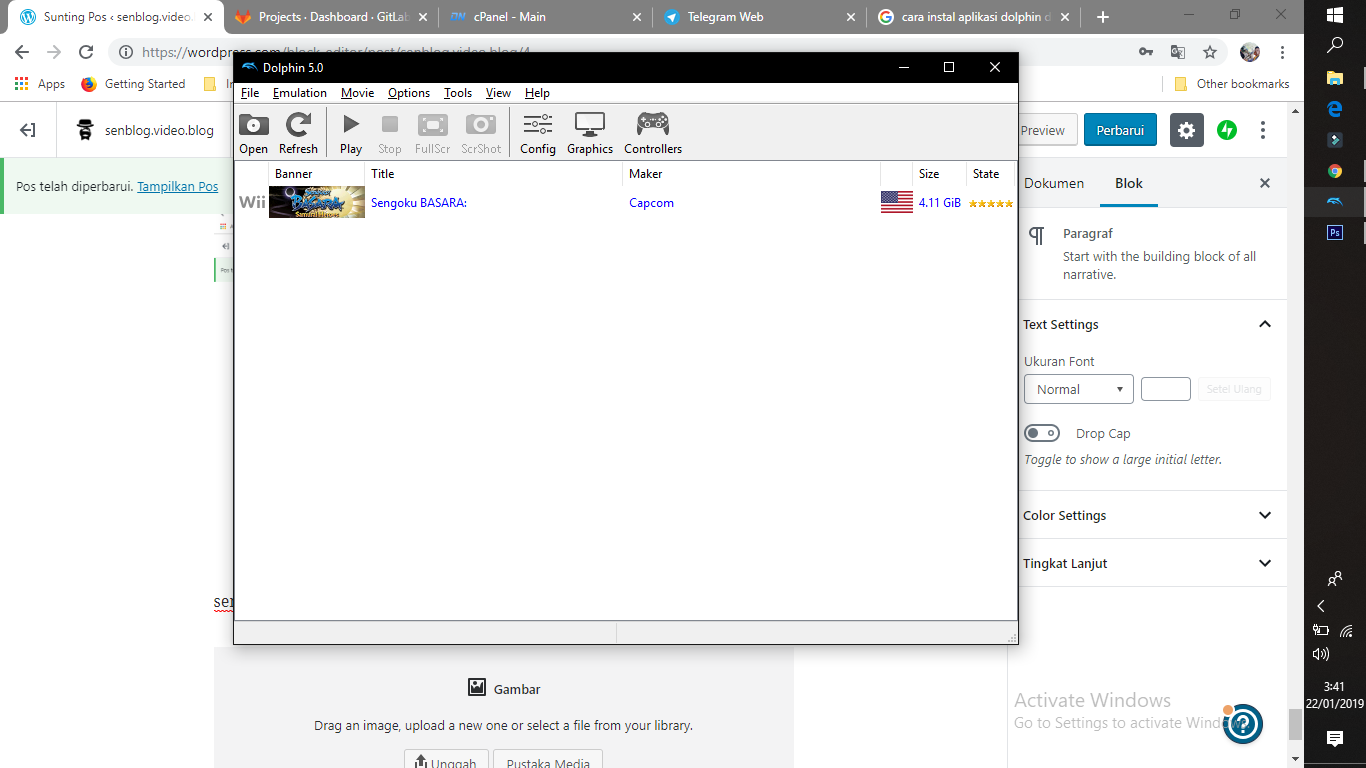Click the green Jetpack icon
The height and width of the screenshot is (768, 1366).
(1227, 130)
